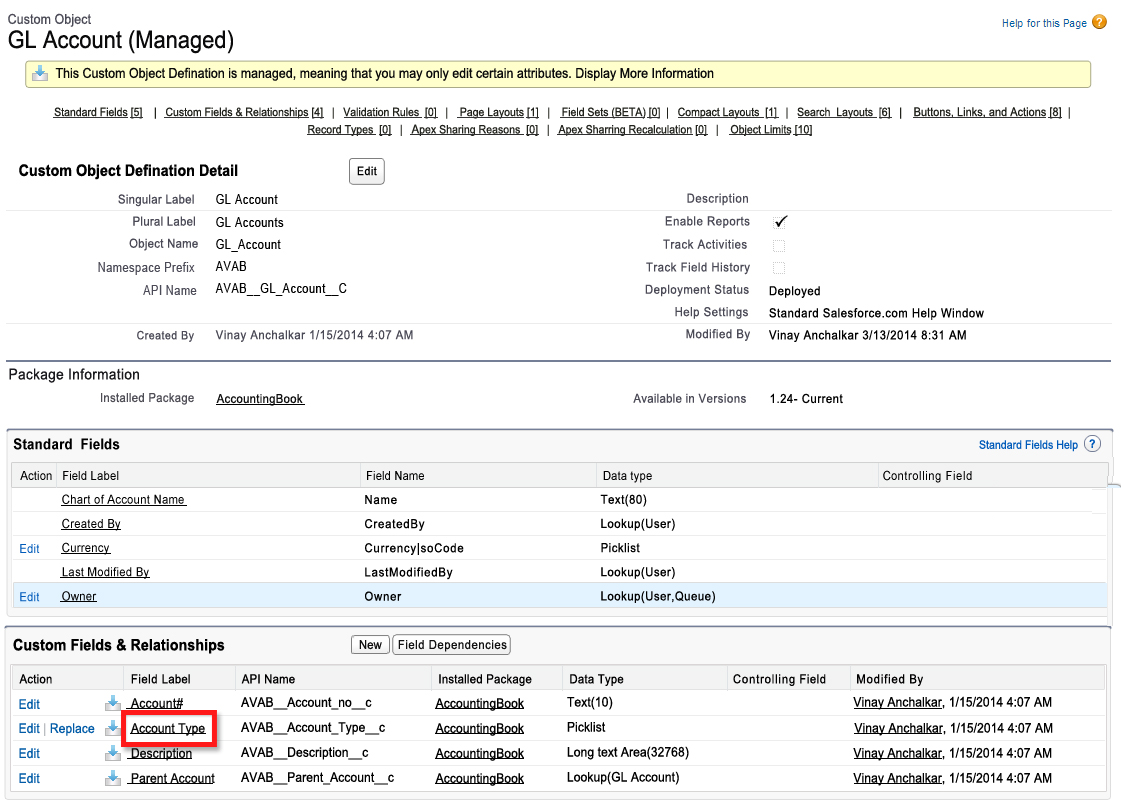Click Replace link for Account Type row
Image resolution: width=1121 pixels, height=802 pixels.
click(72, 729)
